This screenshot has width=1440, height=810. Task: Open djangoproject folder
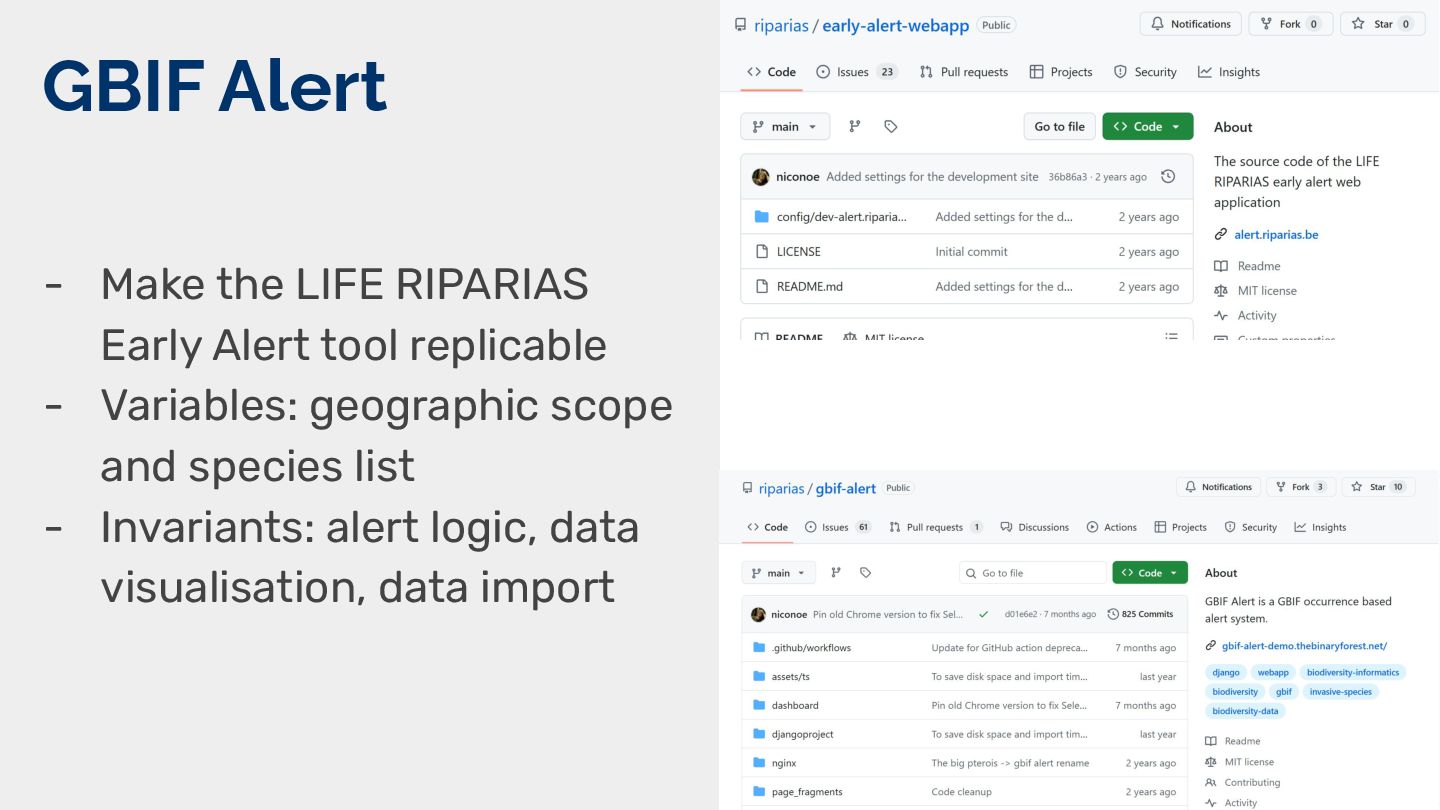coord(803,734)
